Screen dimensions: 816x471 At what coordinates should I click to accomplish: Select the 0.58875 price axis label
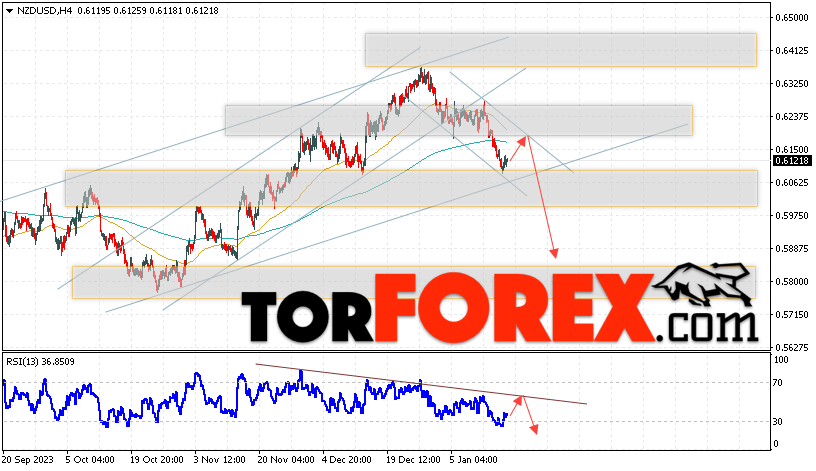click(x=792, y=249)
